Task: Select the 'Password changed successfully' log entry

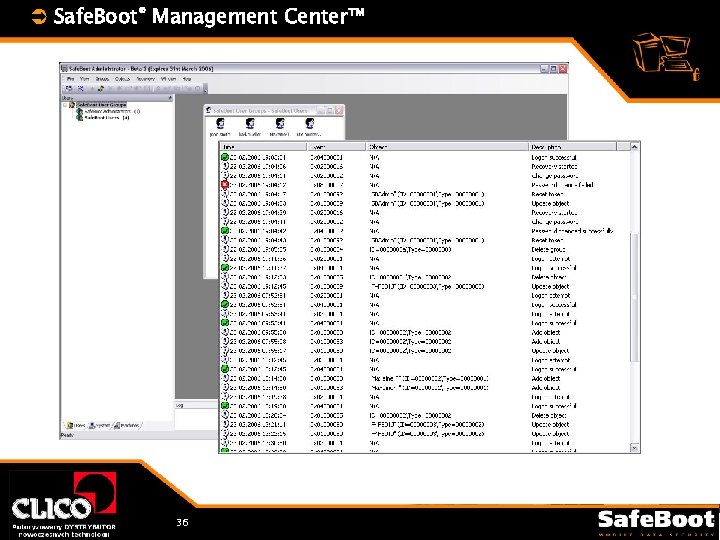Action: coord(425,231)
